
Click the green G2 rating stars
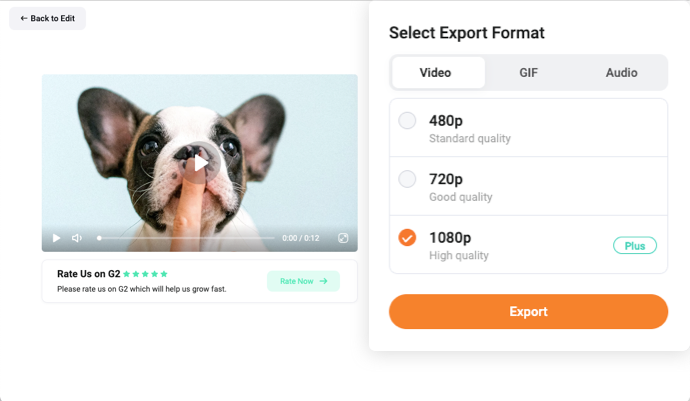point(145,274)
